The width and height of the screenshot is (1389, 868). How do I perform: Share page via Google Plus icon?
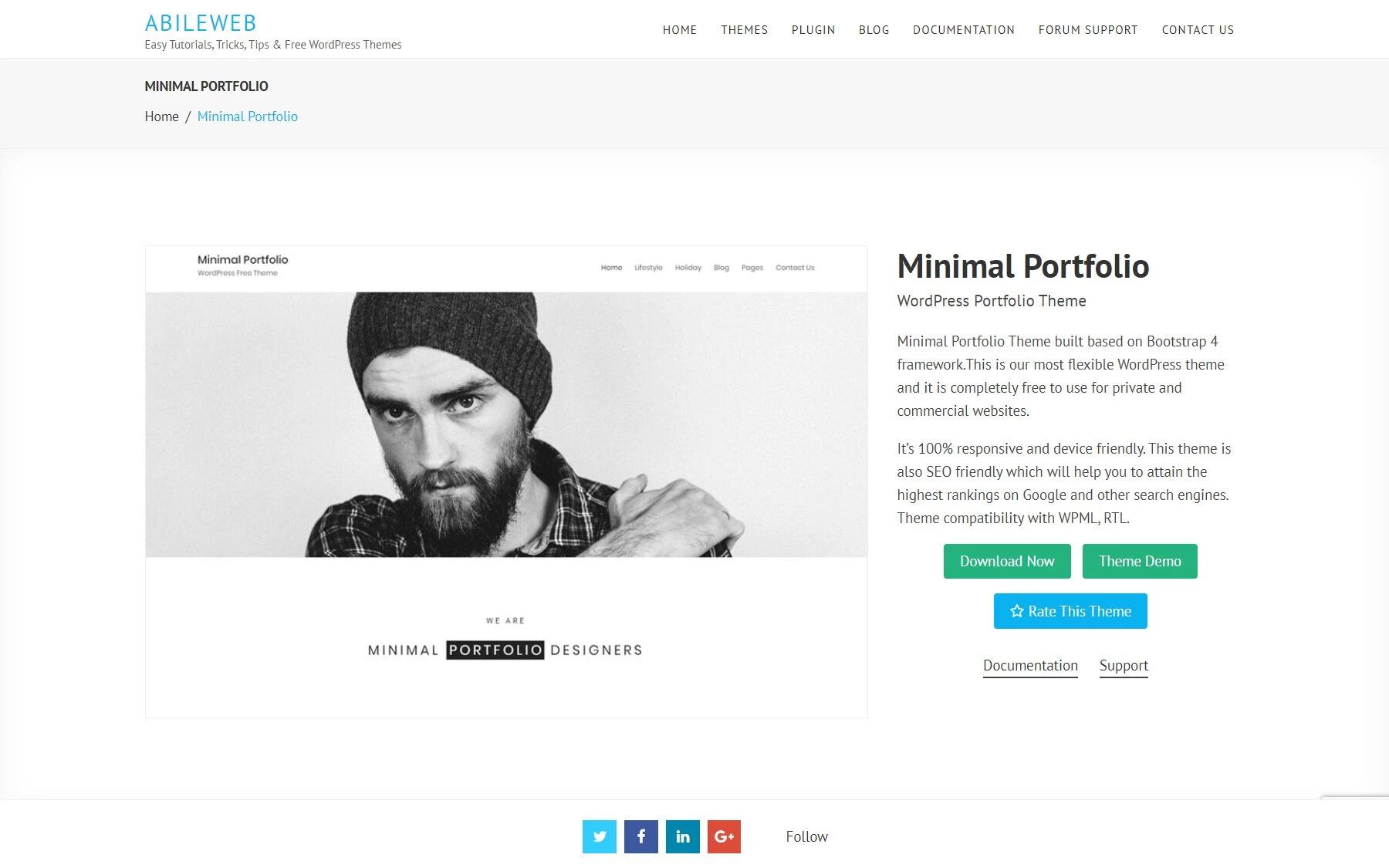coord(724,836)
